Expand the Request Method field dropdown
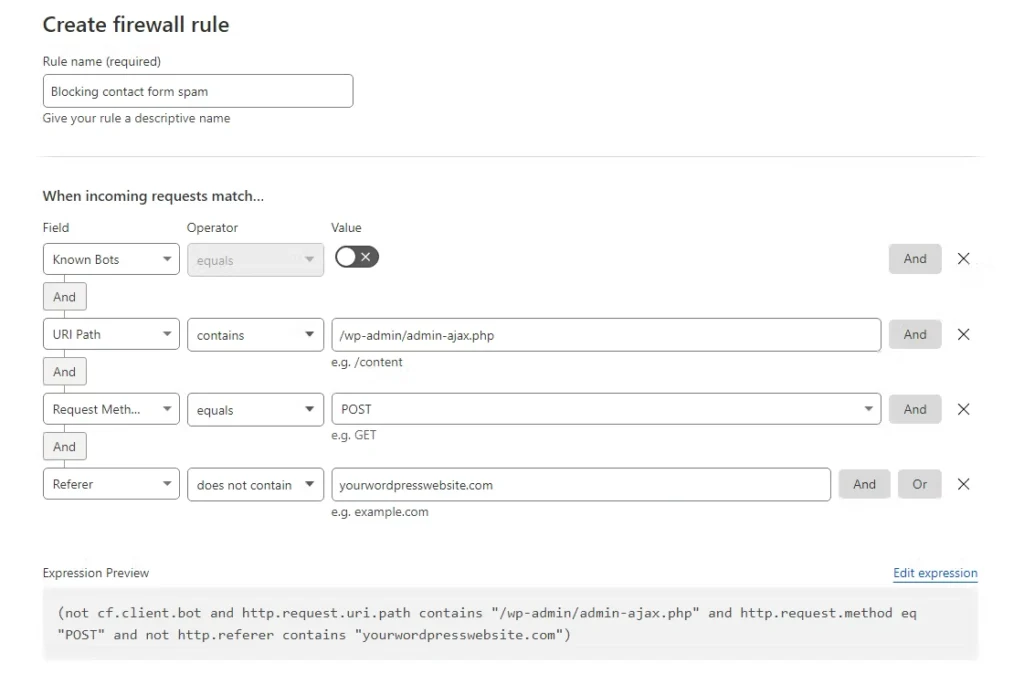 point(111,409)
